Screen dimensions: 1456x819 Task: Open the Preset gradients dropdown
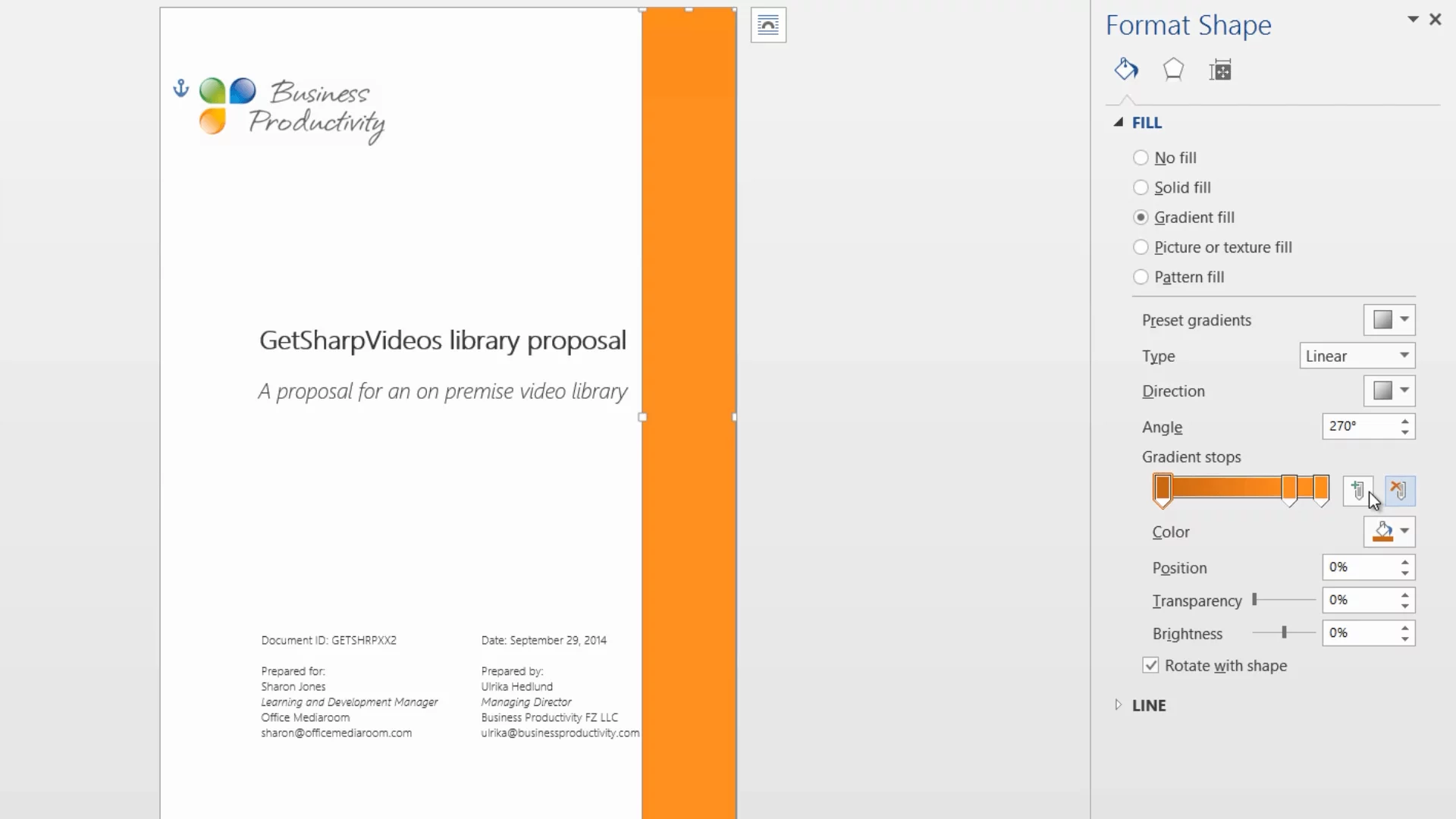point(1389,320)
